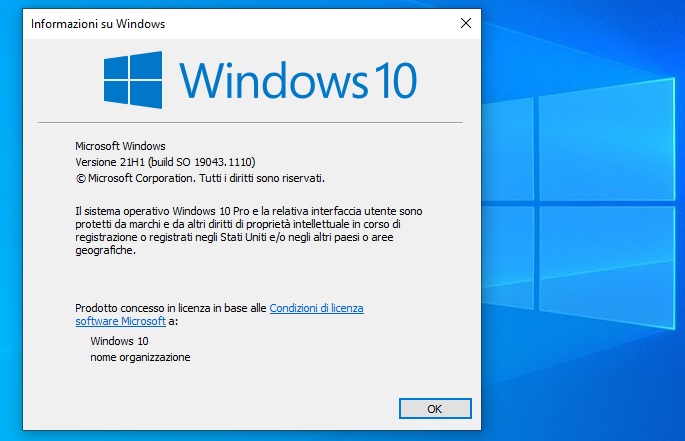Image resolution: width=685 pixels, height=441 pixels.
Task: Open the Condizioni di licenza software Microsoft link
Action: click(316, 308)
